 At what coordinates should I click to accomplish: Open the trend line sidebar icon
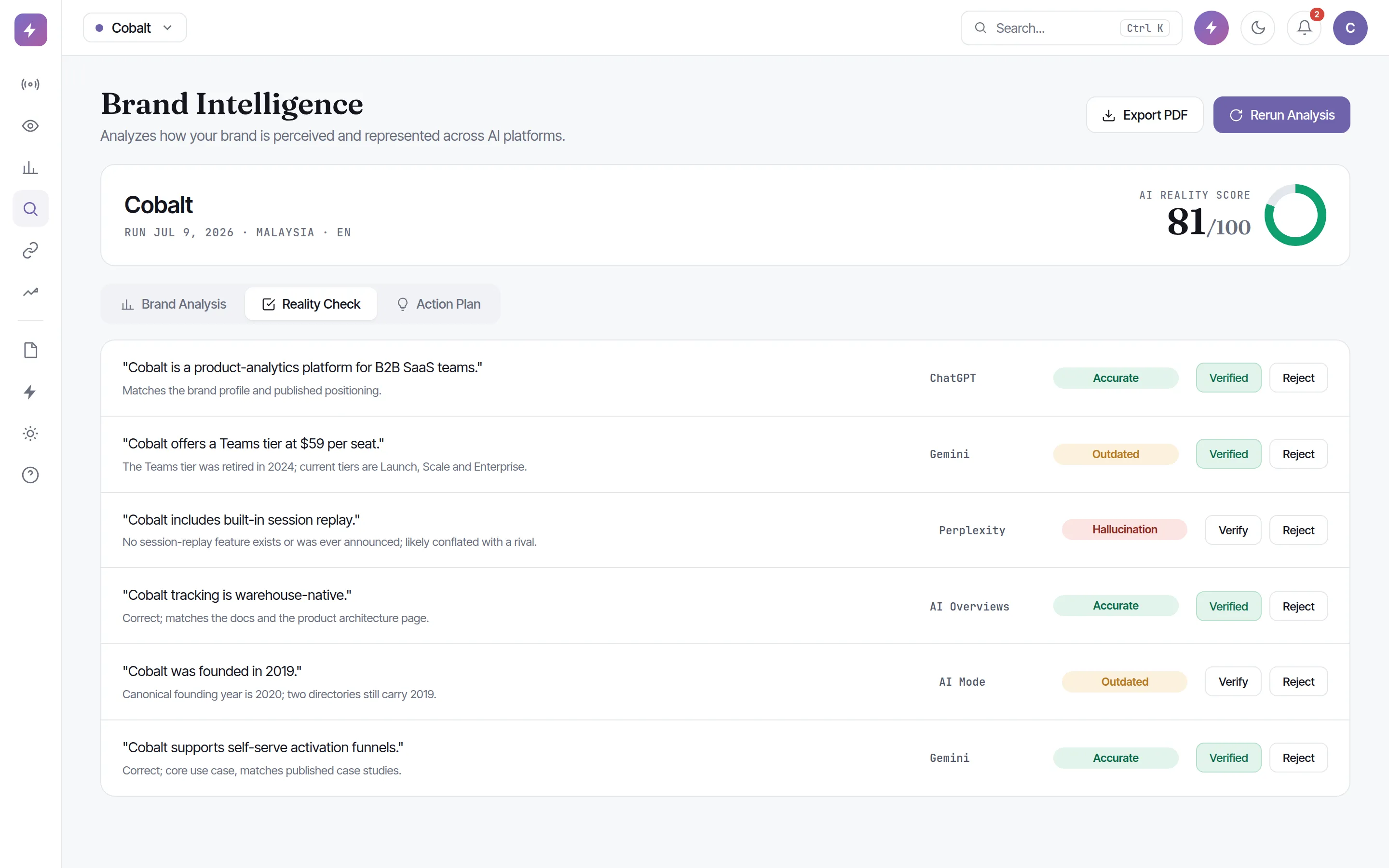tap(30, 292)
